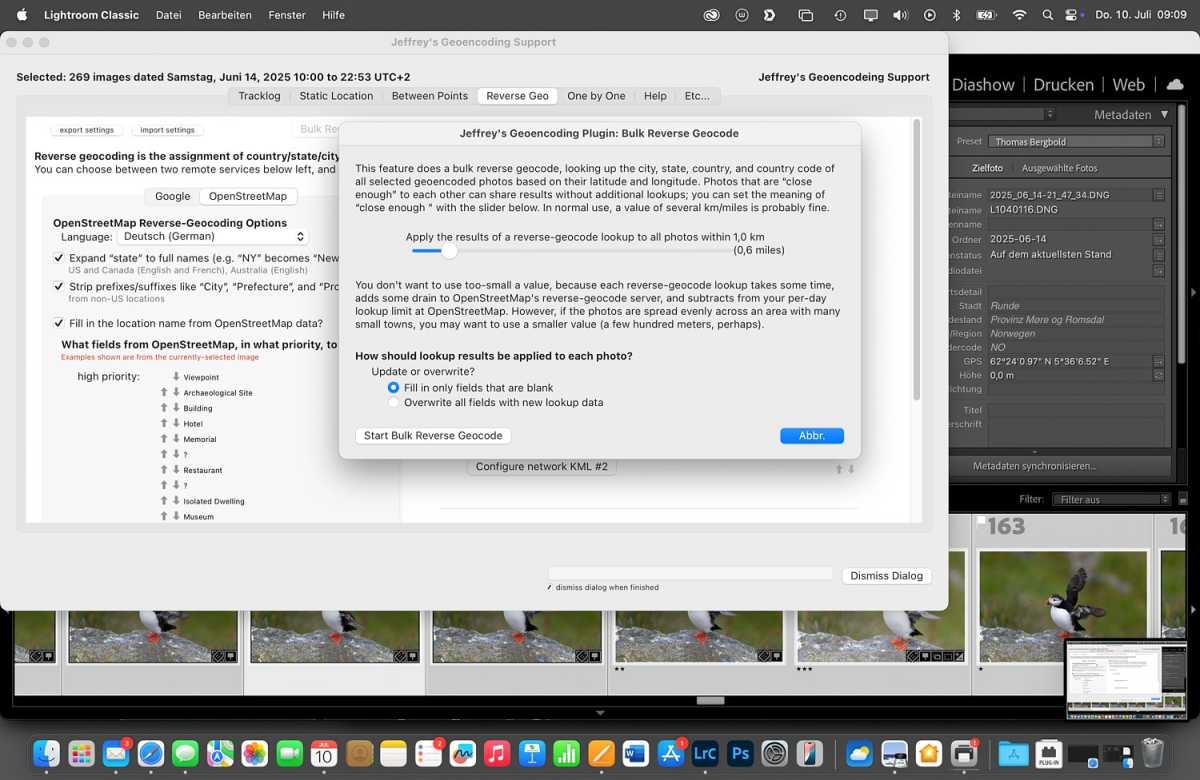Select the puffin thumbnail numbered 163
The height and width of the screenshot is (780, 1200).
1061,607
